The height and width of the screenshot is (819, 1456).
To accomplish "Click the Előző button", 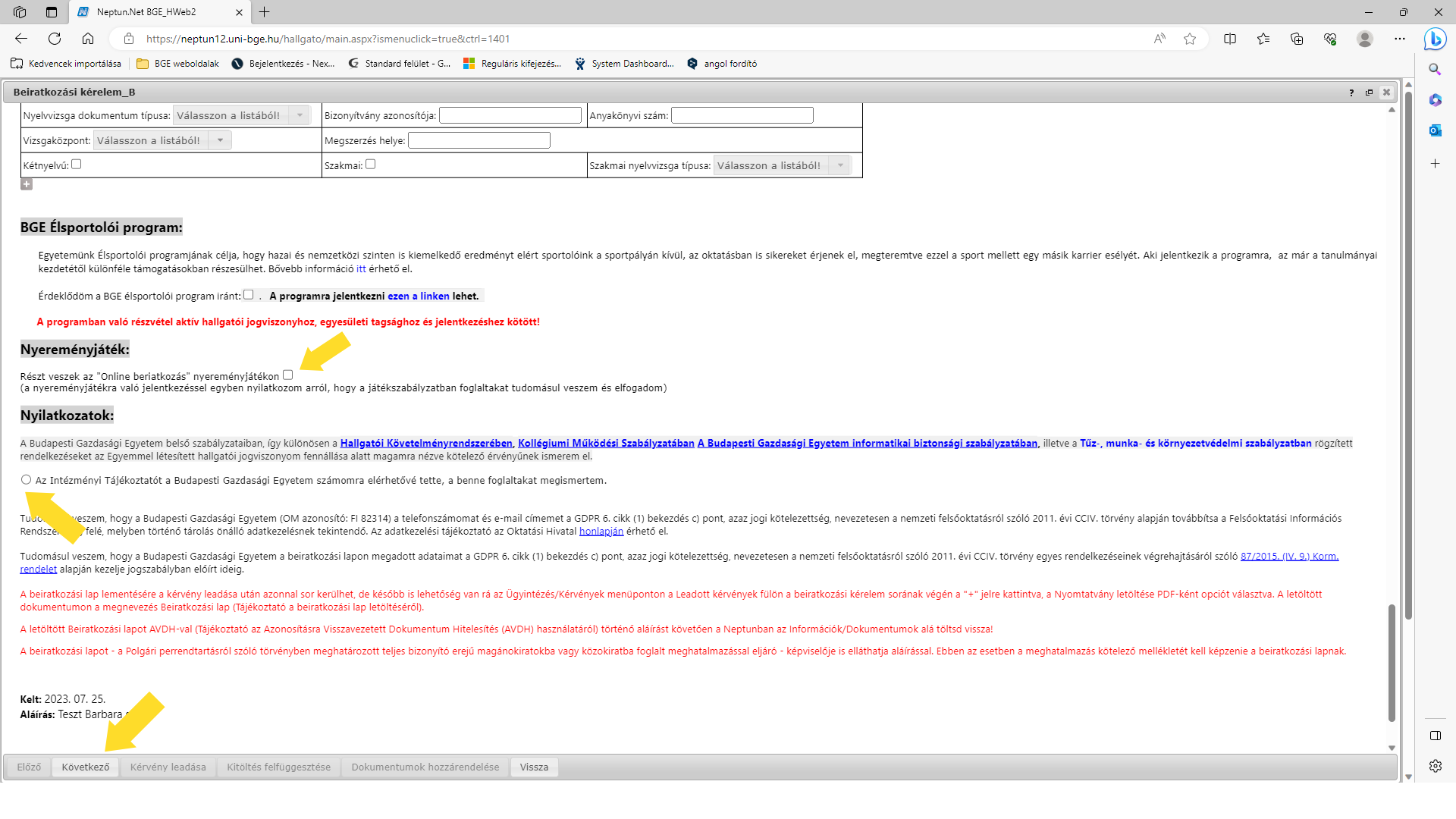I will pos(29,767).
